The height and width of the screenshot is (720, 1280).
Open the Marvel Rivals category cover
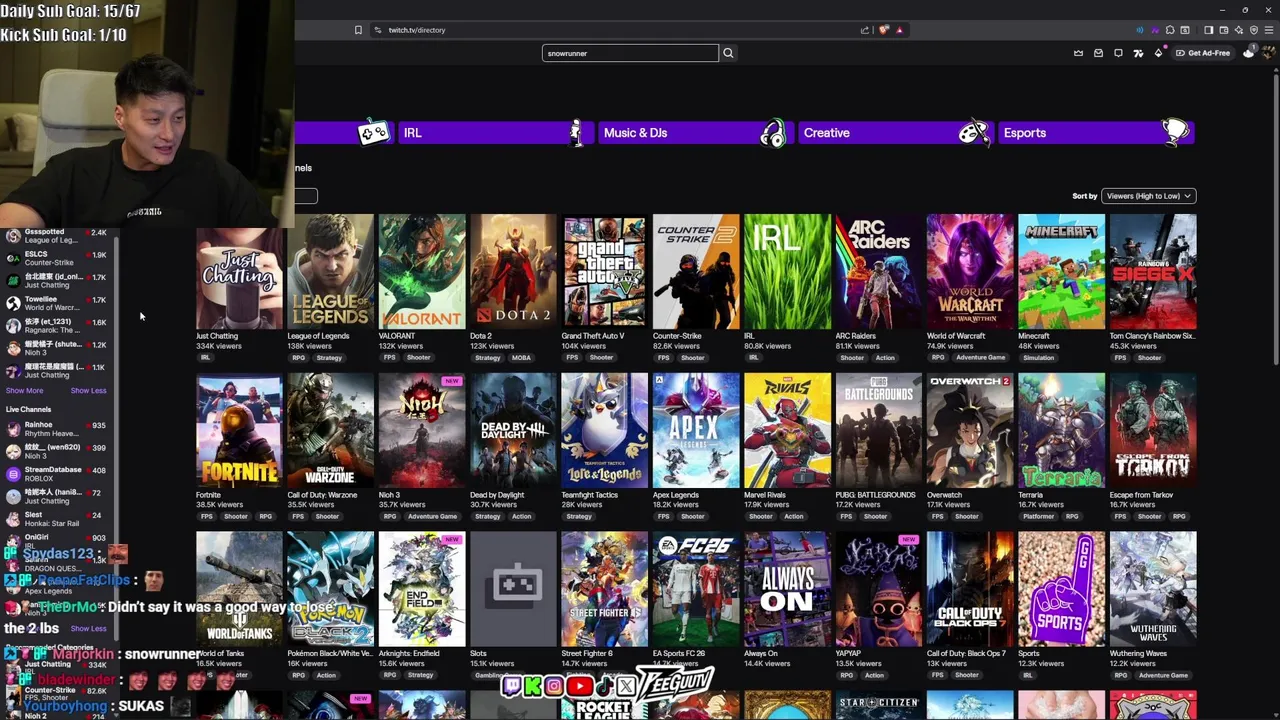click(x=787, y=430)
